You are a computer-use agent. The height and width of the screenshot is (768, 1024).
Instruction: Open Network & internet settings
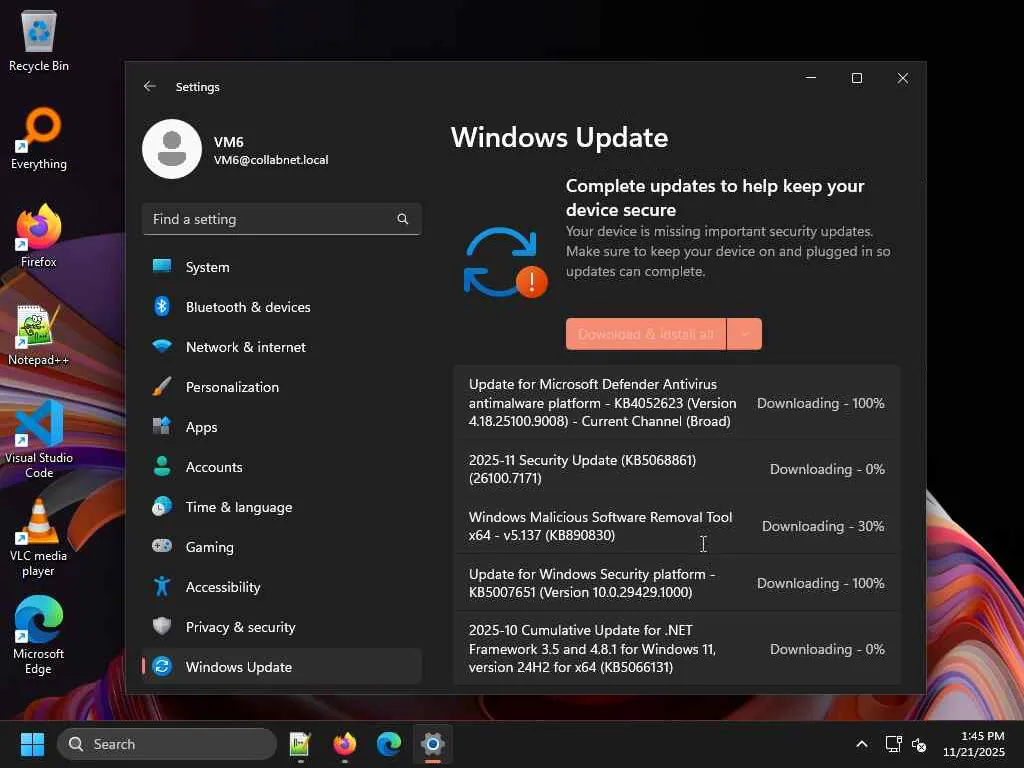[x=281, y=346]
